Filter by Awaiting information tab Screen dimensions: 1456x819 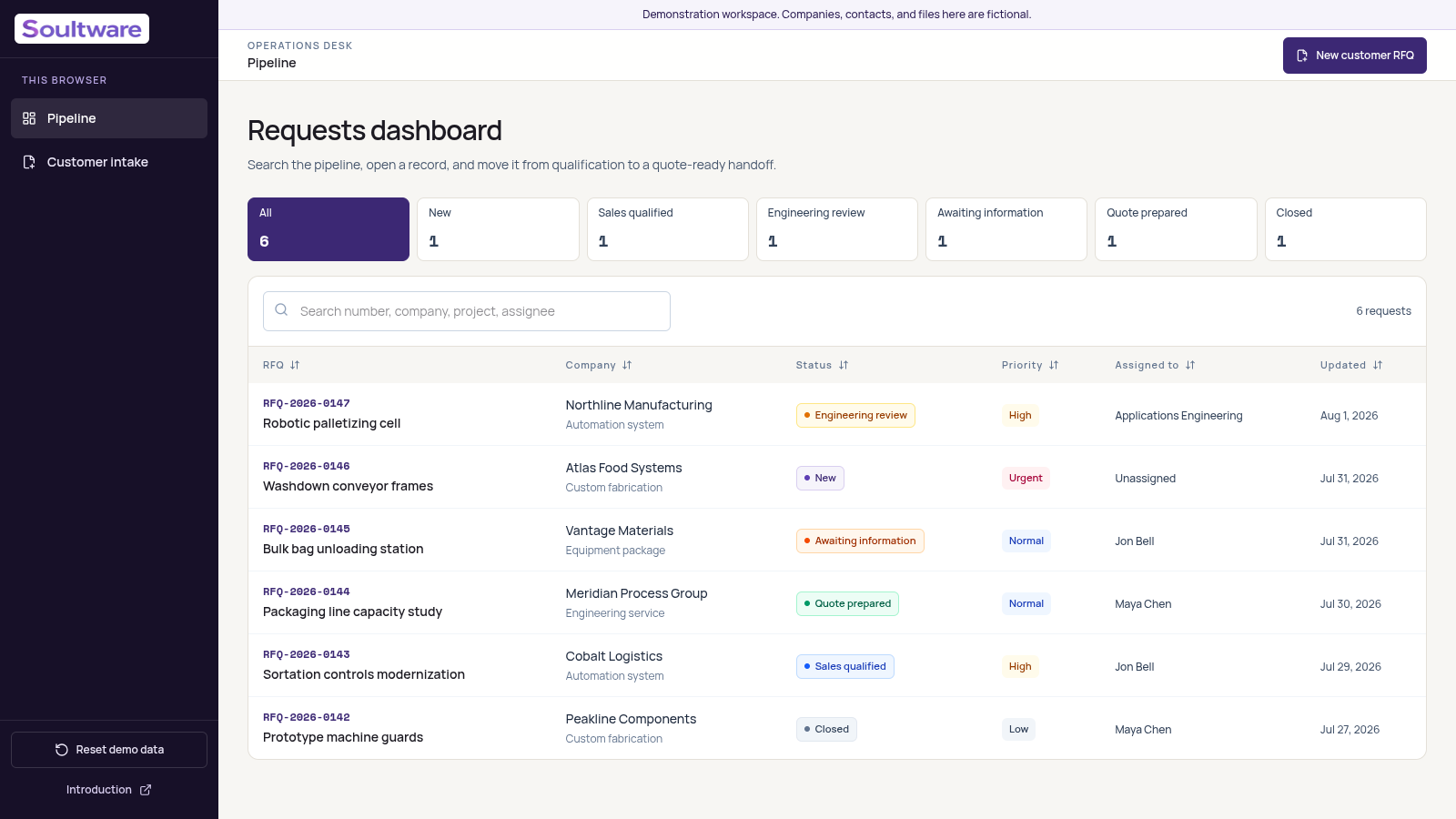pos(1006,229)
